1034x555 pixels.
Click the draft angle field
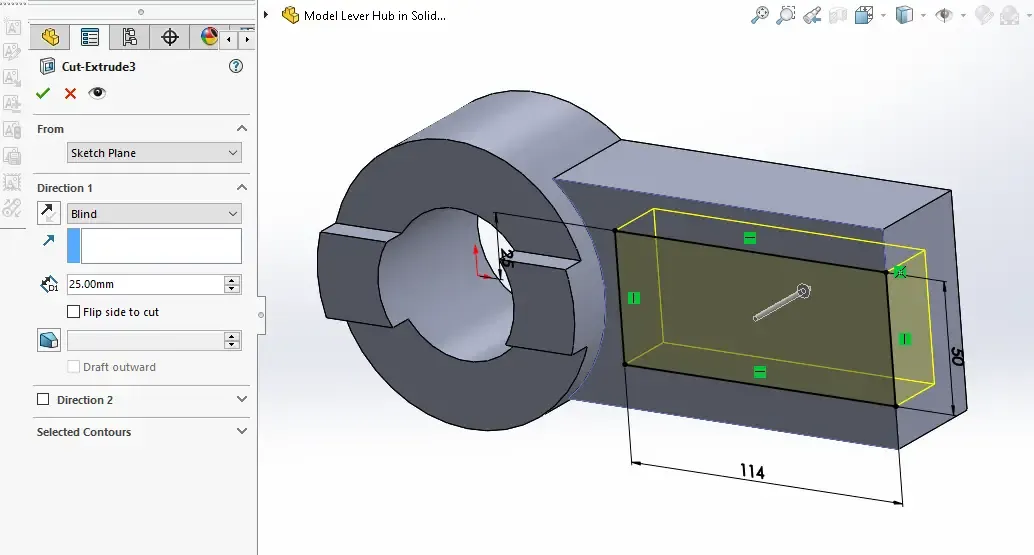[145, 341]
